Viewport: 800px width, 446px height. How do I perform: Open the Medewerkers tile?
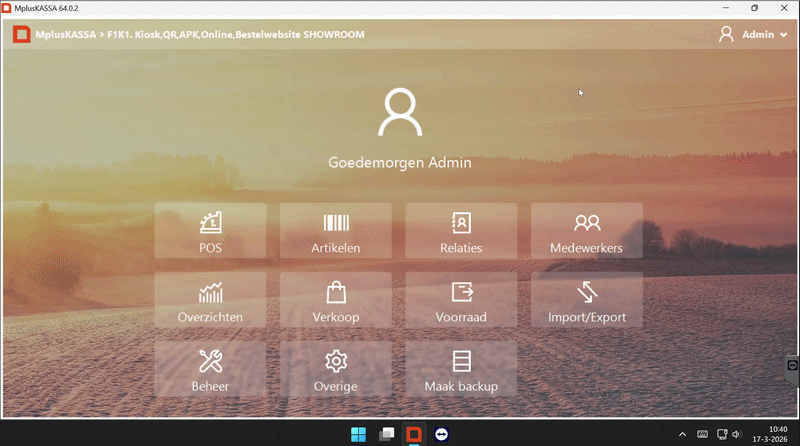[x=586, y=231]
